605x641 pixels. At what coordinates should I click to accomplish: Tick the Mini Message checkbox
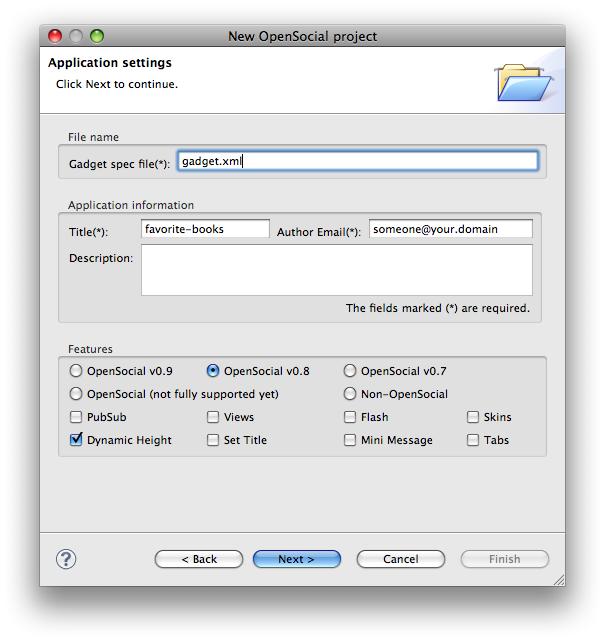point(350,440)
